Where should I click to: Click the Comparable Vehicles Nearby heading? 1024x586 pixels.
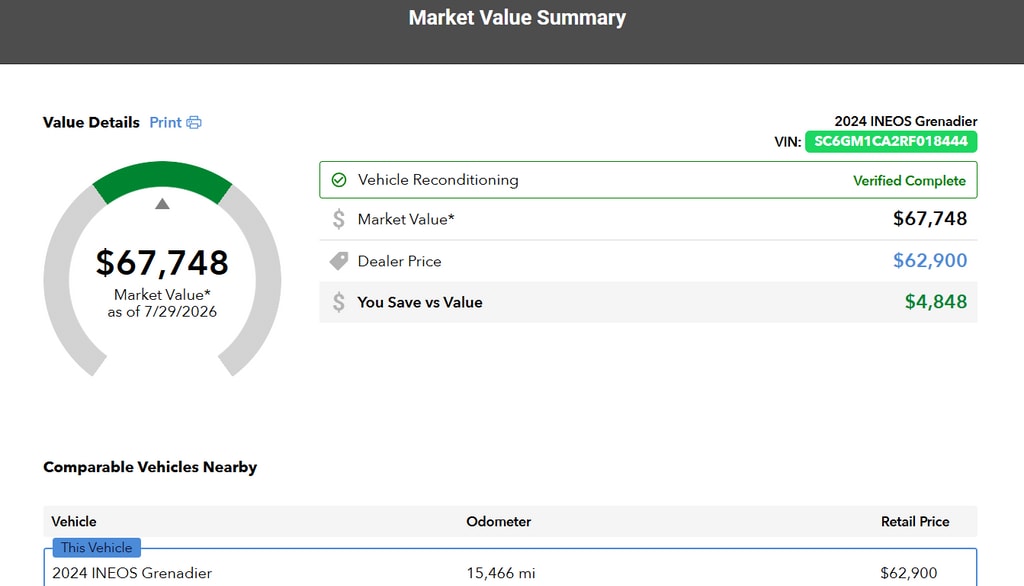[x=150, y=467]
